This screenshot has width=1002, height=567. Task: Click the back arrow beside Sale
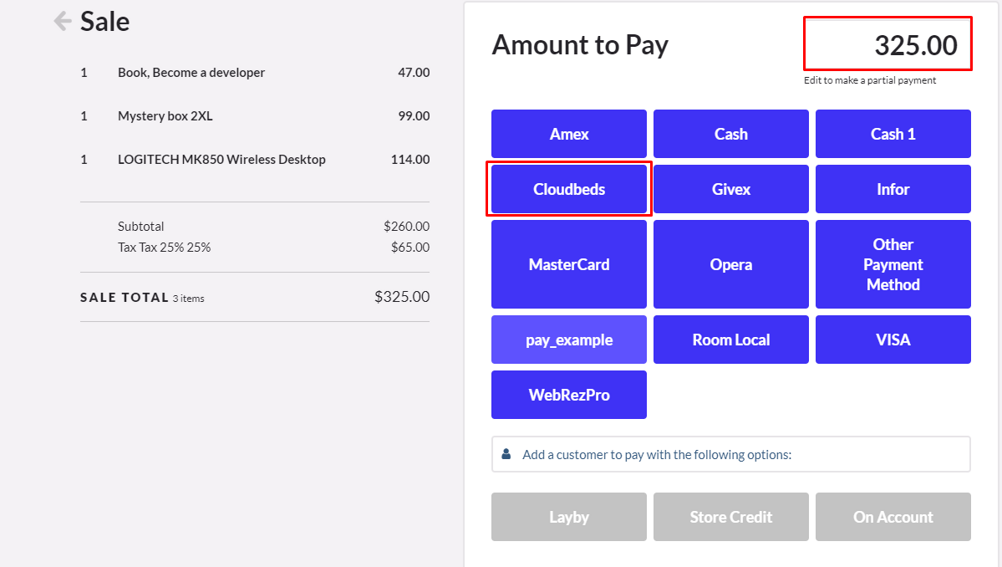click(x=63, y=21)
